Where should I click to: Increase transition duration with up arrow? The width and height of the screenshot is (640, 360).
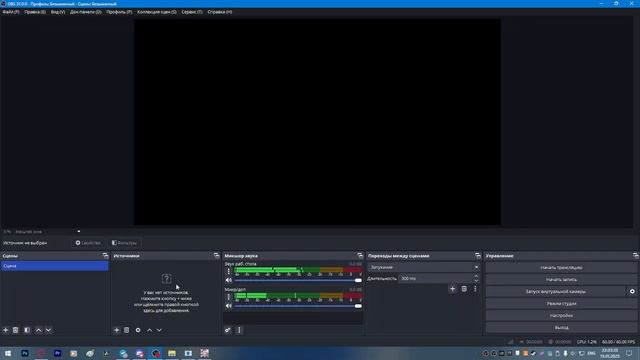476,276
